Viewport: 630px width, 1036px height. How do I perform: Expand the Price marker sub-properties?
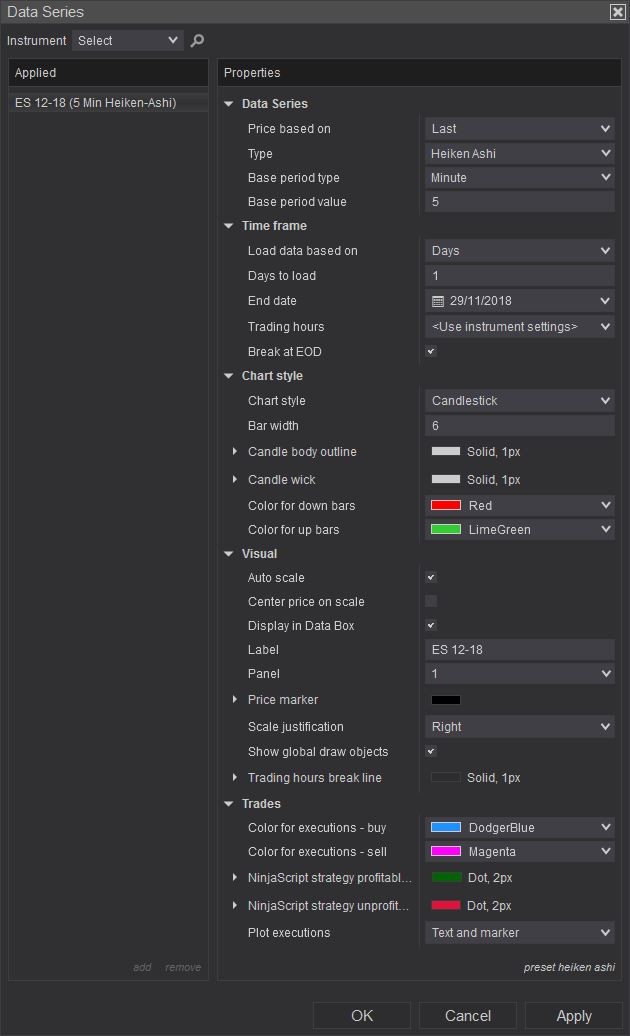coord(235,700)
